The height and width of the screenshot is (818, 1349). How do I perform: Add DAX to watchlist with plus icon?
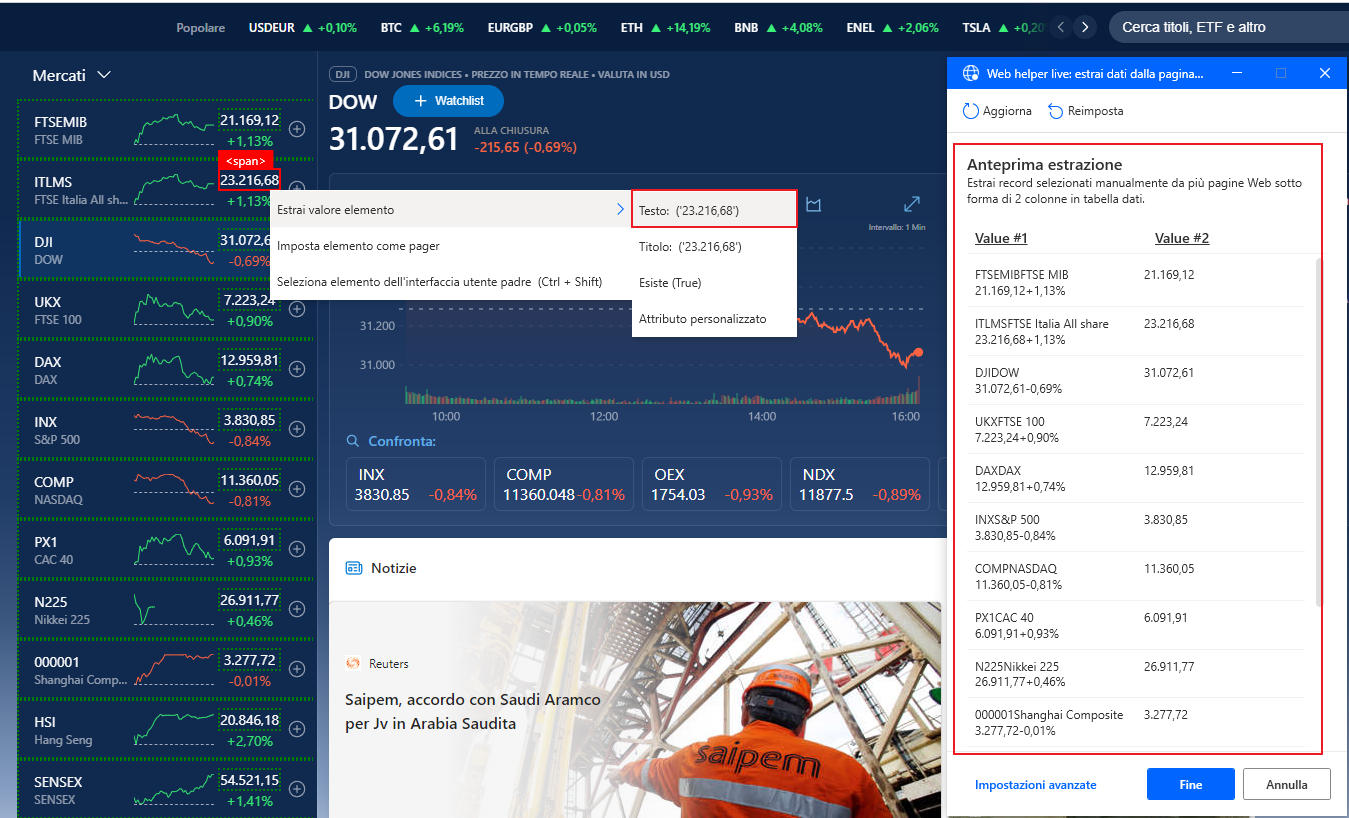point(297,369)
